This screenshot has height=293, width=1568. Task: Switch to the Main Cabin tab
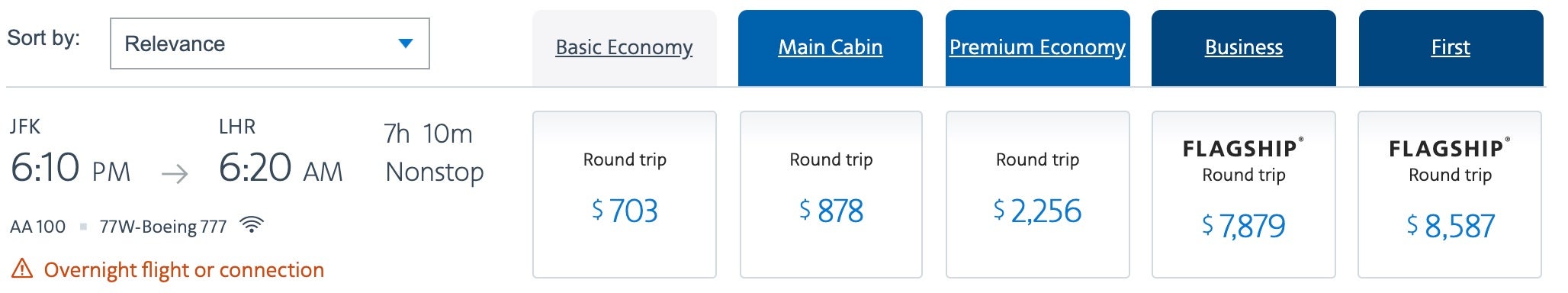(x=831, y=47)
